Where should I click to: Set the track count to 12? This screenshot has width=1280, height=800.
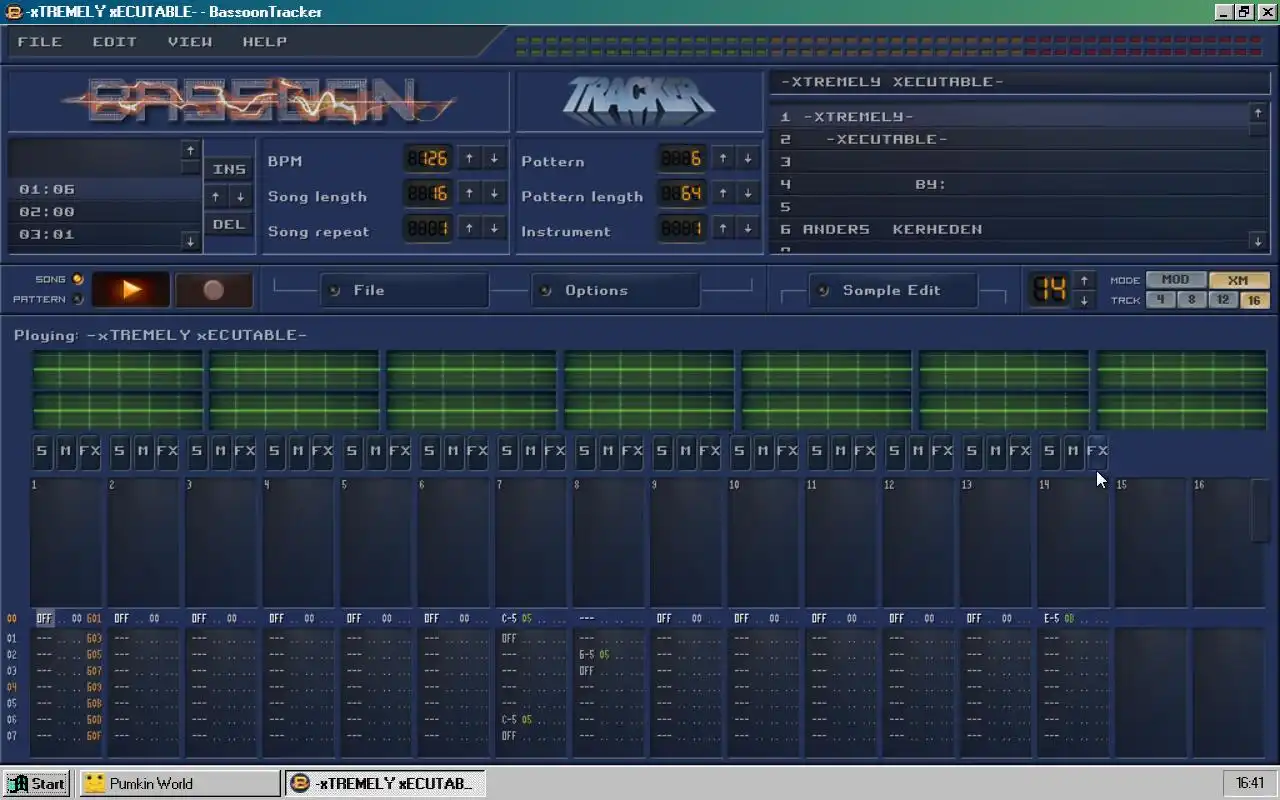click(x=1223, y=300)
